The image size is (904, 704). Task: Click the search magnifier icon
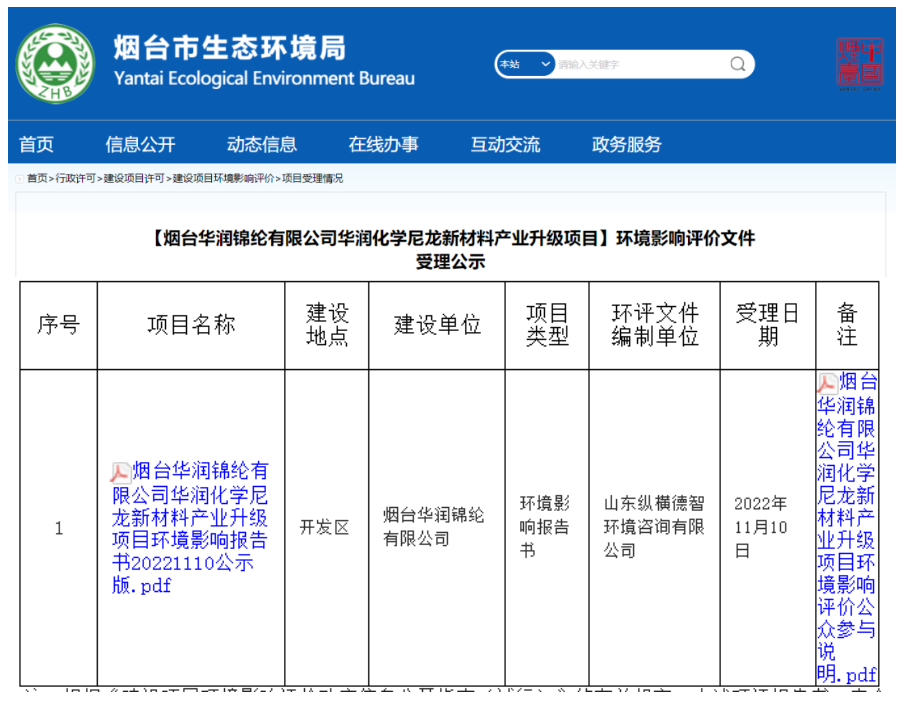[x=737, y=64]
